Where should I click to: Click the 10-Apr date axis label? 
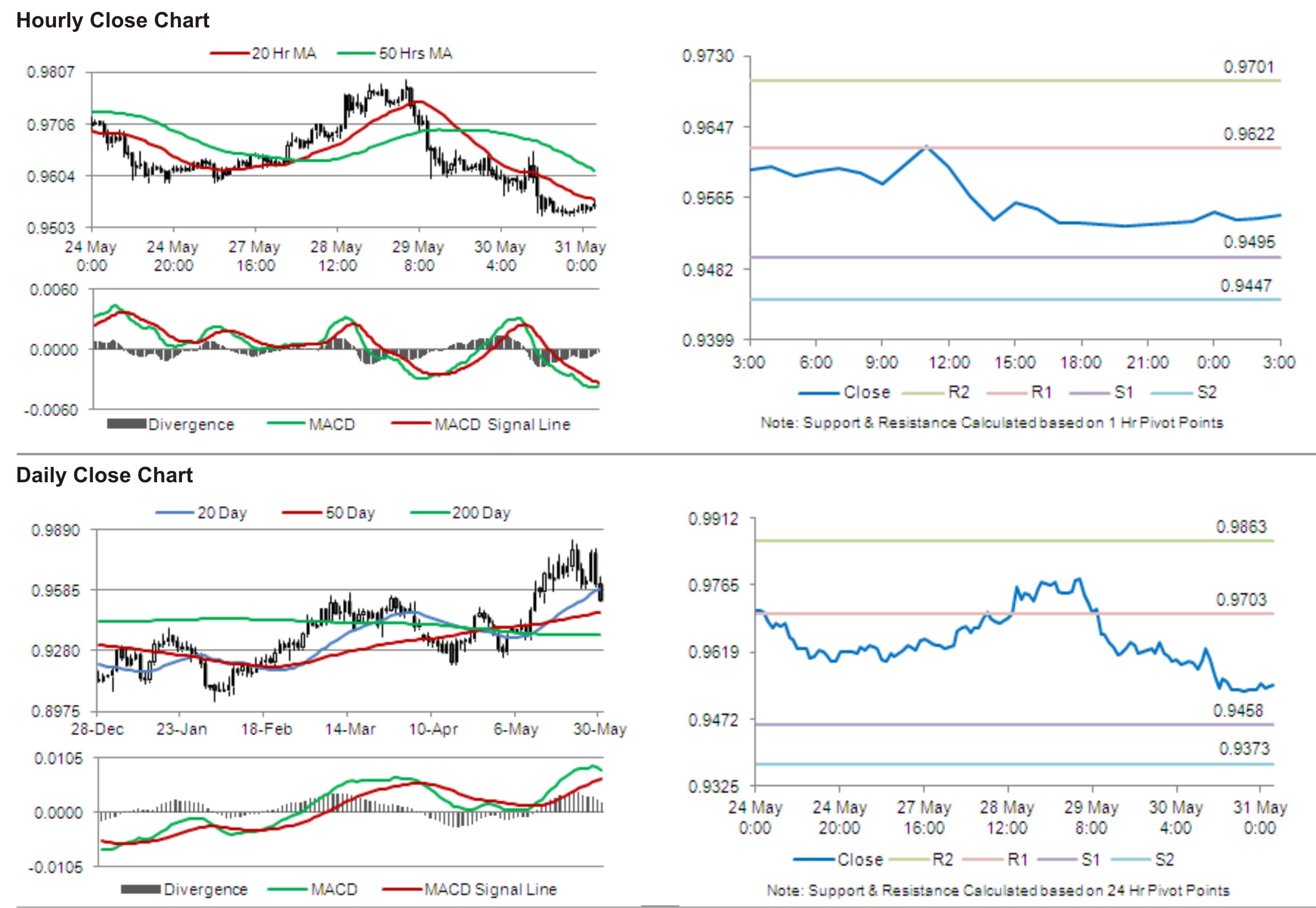tap(433, 729)
